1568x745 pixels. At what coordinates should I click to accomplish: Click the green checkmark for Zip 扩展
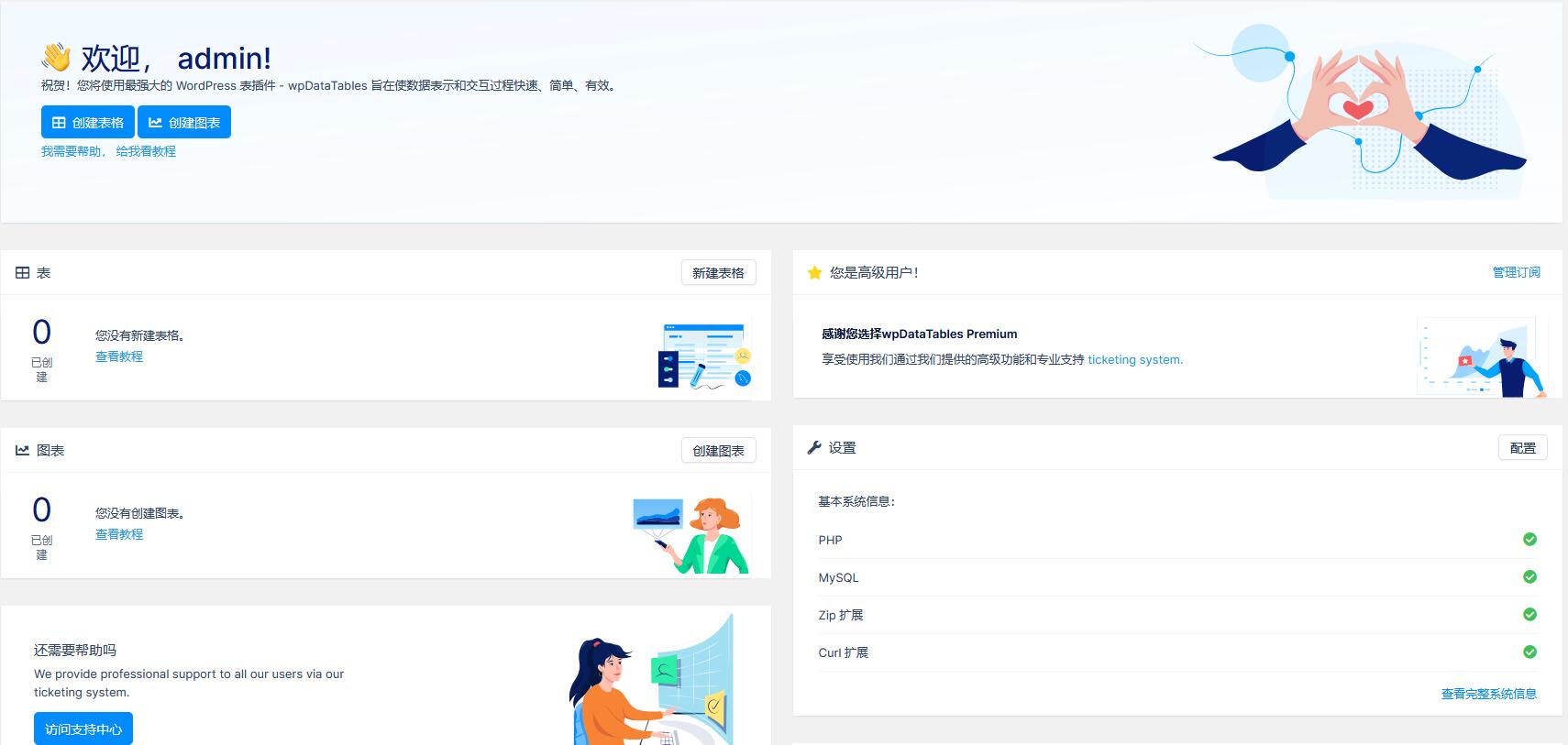[1529, 615]
